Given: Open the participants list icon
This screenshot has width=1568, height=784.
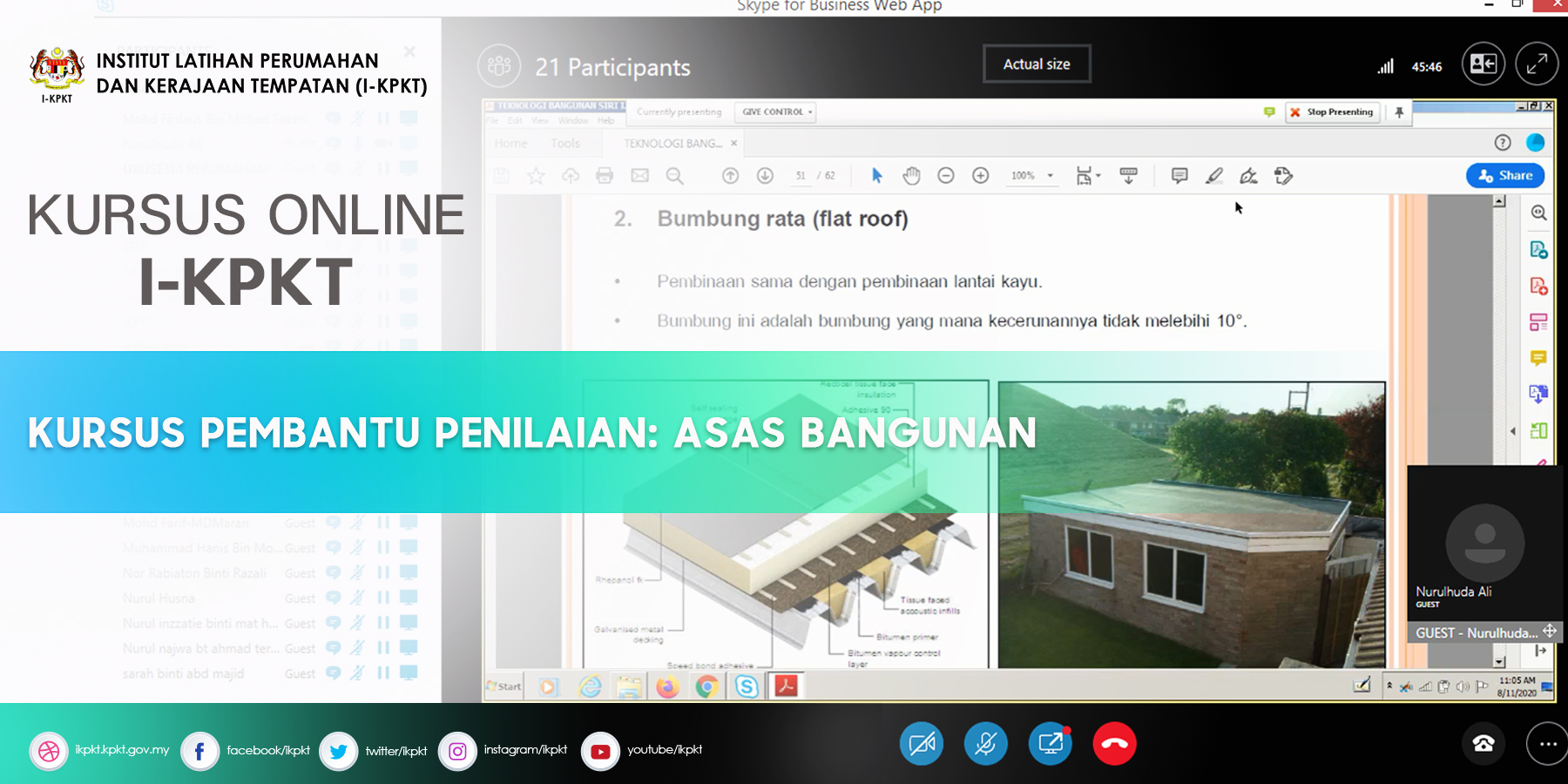Looking at the screenshot, I should click(x=499, y=66).
